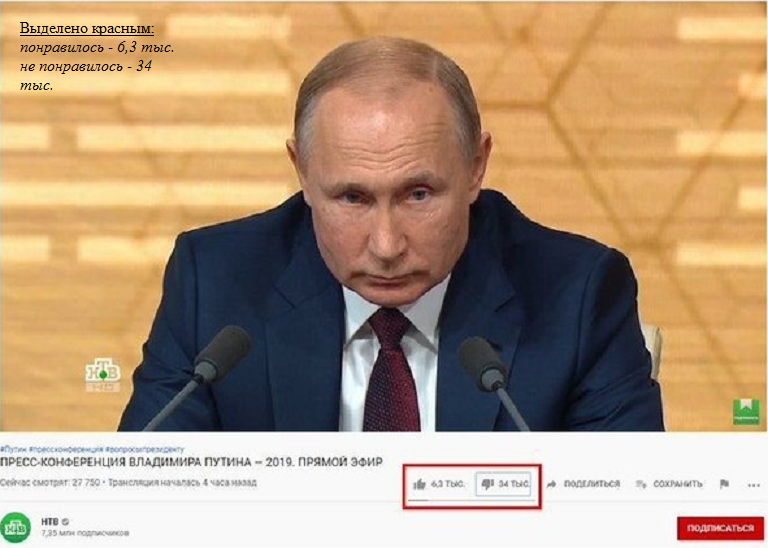Viewport: 768px width, 548px height.
Task: Click the green badge in the video corner
Action: click(745, 411)
